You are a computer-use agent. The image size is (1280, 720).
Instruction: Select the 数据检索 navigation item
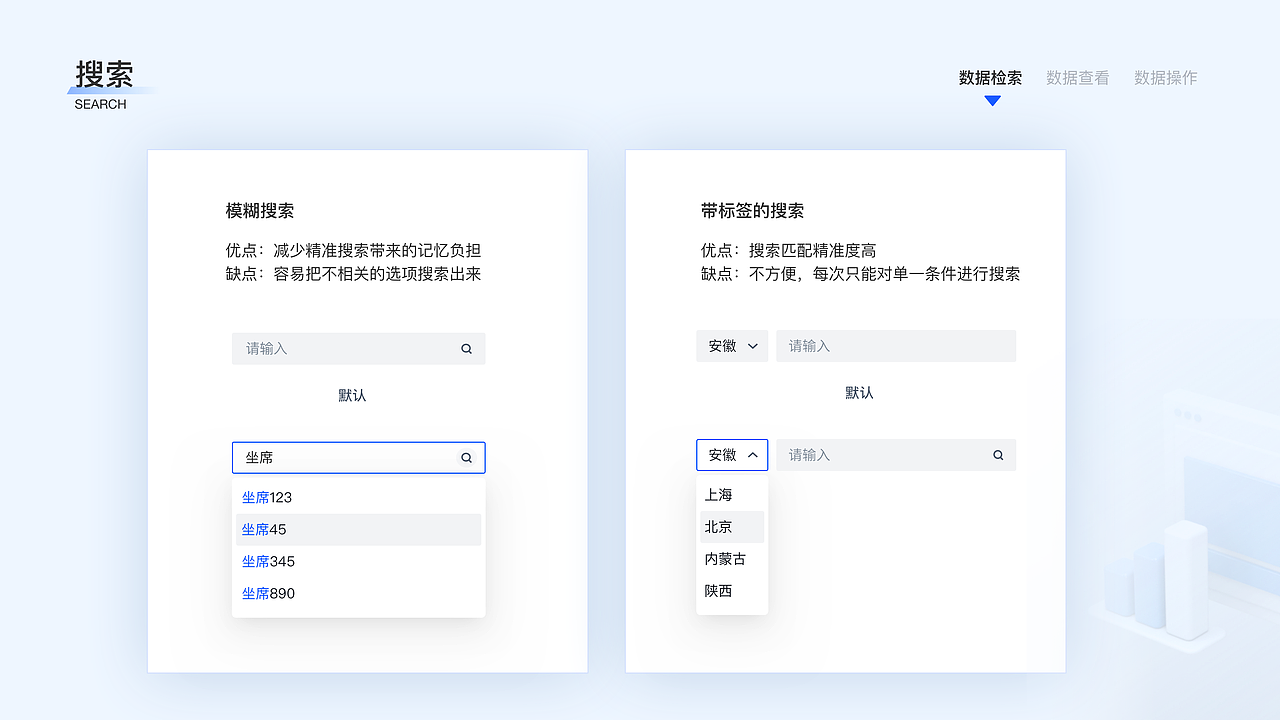click(991, 77)
